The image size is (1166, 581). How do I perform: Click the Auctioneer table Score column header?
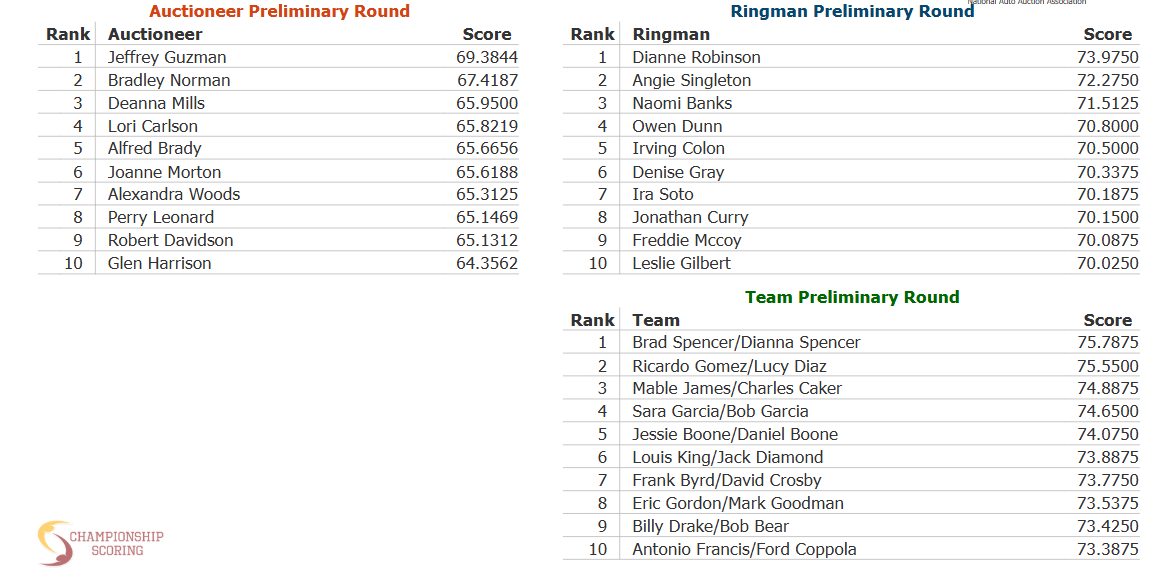(487, 34)
